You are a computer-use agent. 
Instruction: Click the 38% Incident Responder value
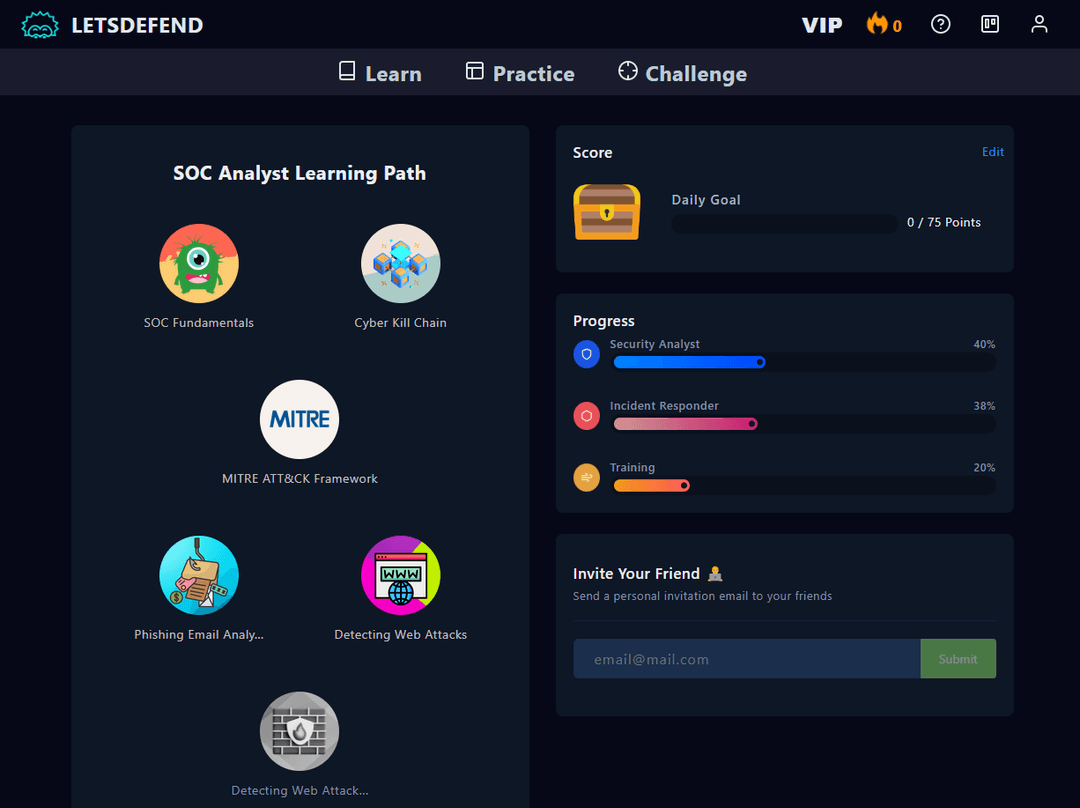coord(984,406)
